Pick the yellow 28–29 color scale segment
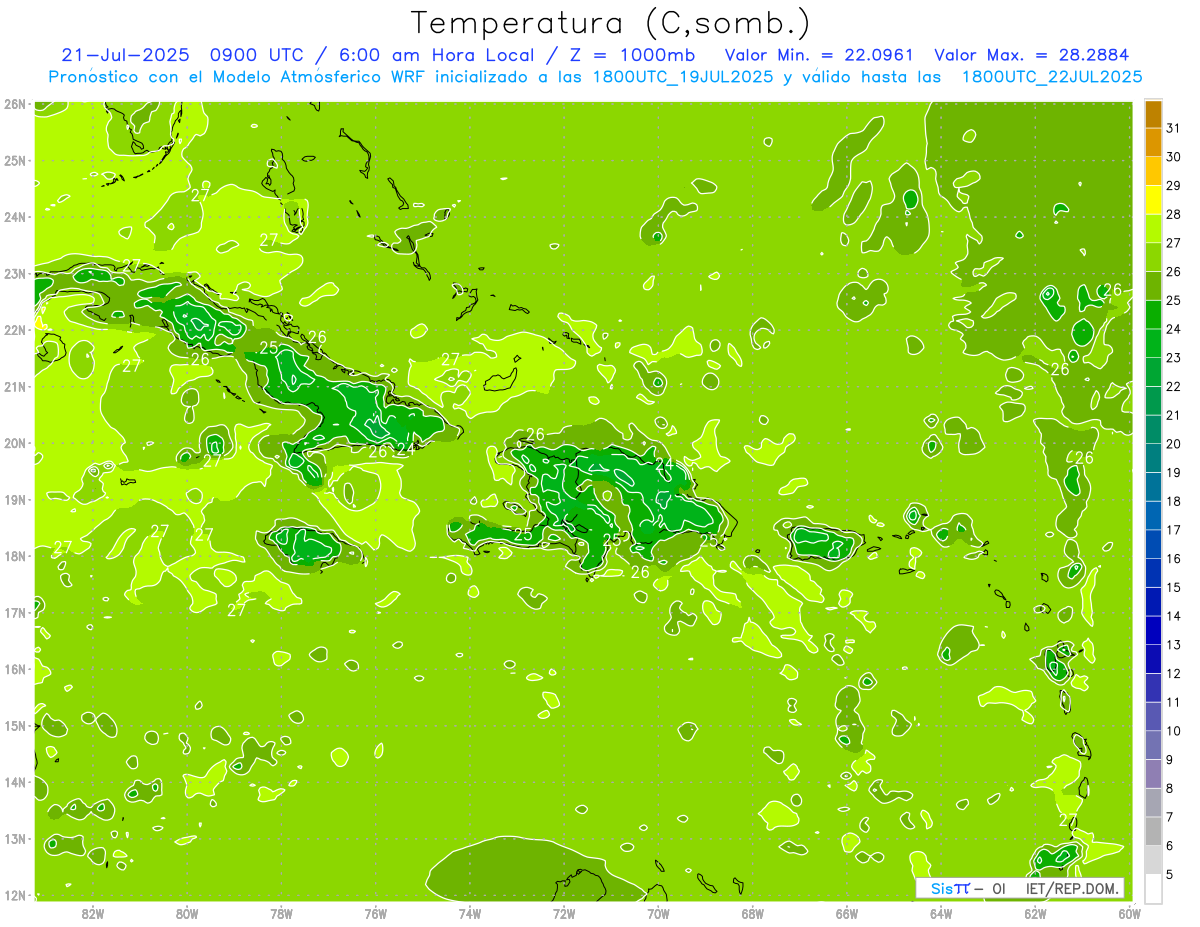Image resolution: width=1200 pixels, height=927 pixels. [x=1153, y=200]
